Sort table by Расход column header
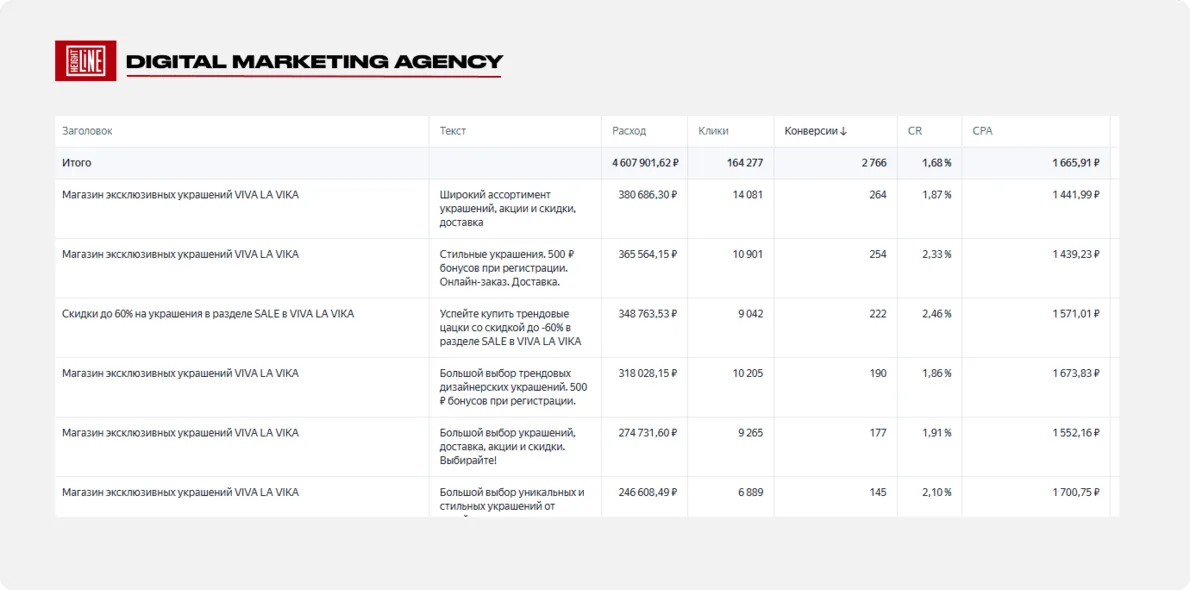This screenshot has width=1190, height=590. 629,131
